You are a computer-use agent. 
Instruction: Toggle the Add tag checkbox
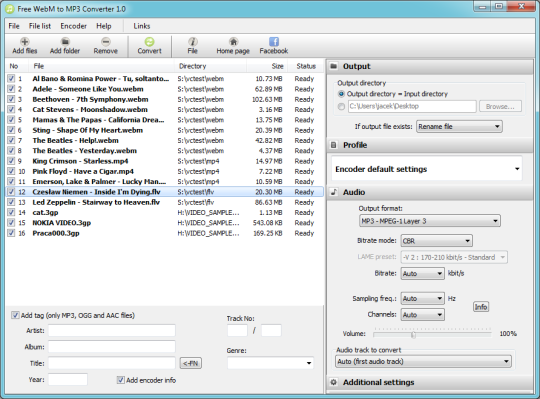[x=15, y=315]
